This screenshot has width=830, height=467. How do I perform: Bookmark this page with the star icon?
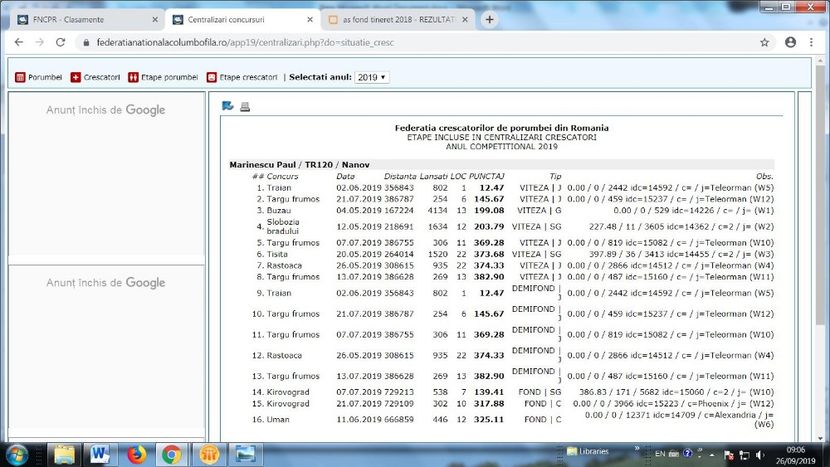pos(765,43)
